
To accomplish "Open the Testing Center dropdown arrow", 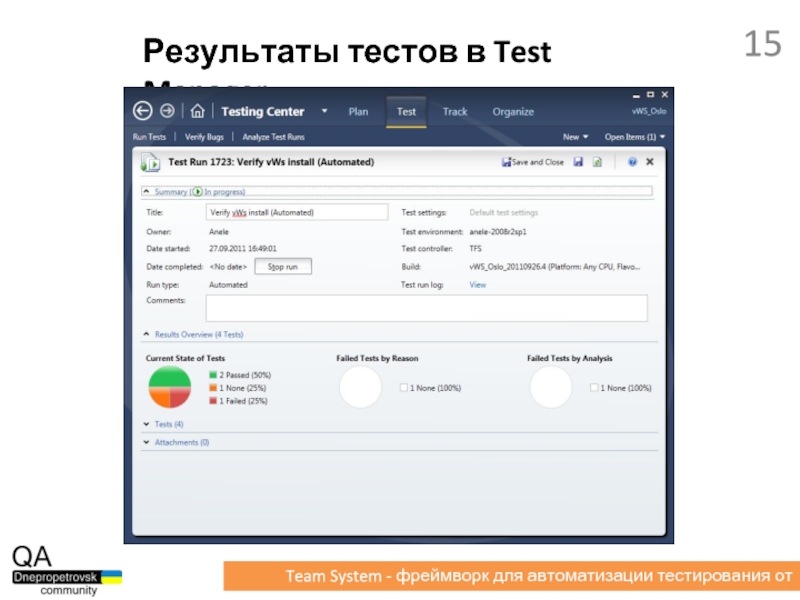I will (324, 111).
